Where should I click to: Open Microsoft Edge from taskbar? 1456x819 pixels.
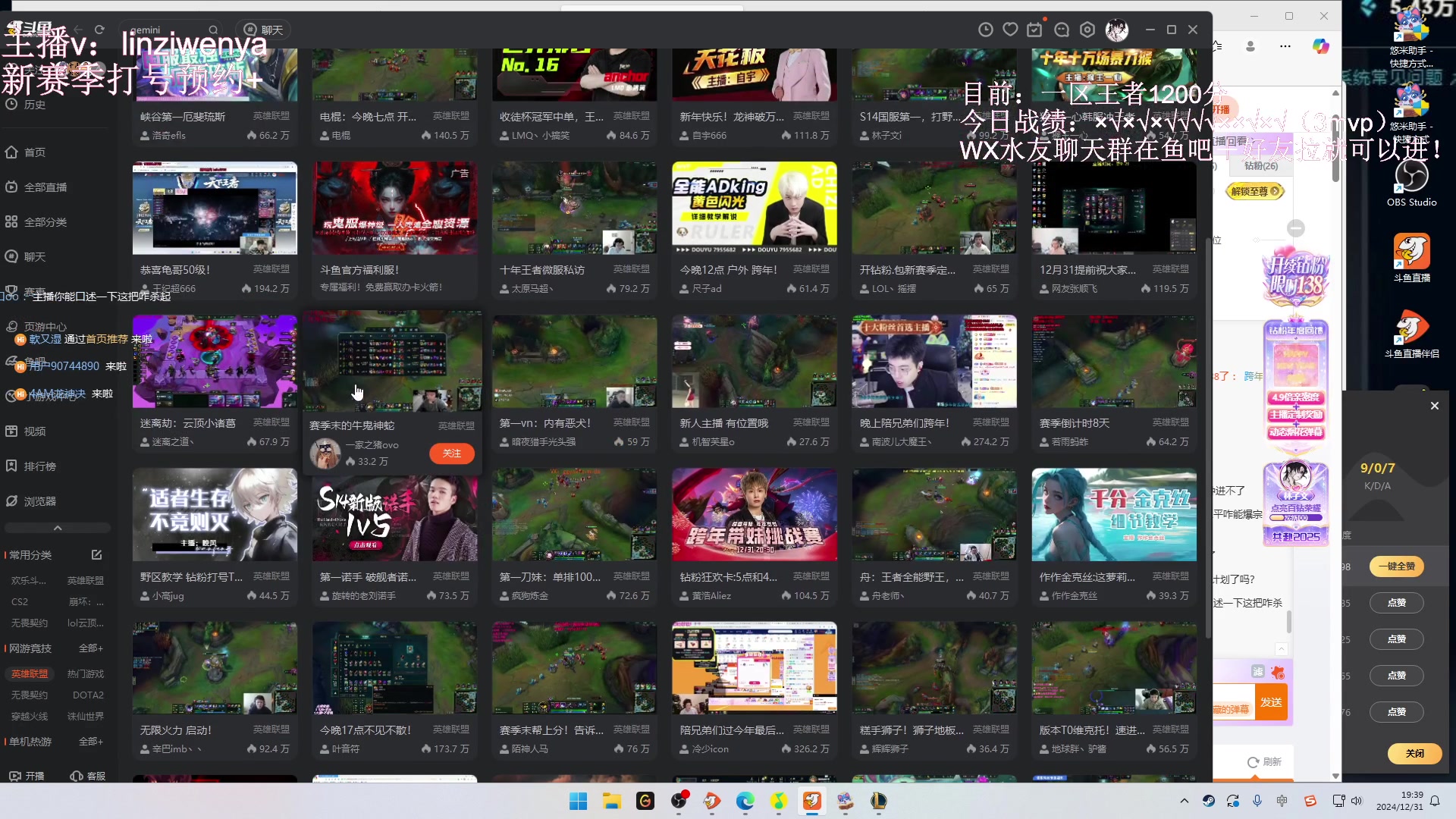(x=745, y=801)
